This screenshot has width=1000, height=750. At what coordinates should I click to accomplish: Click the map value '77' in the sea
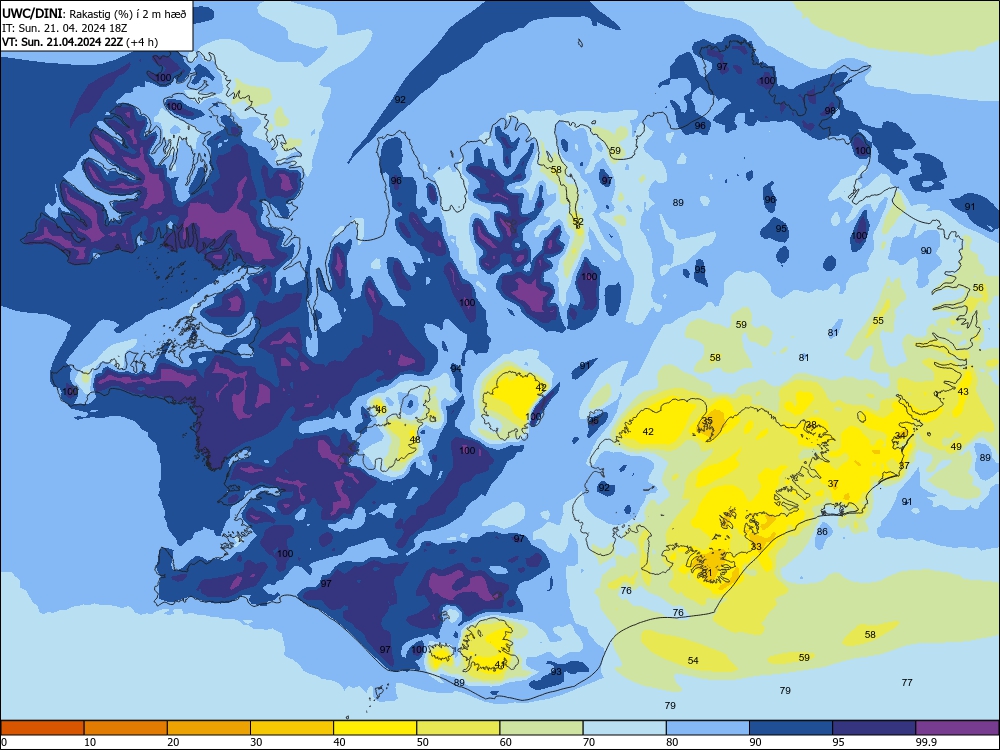pos(907,682)
